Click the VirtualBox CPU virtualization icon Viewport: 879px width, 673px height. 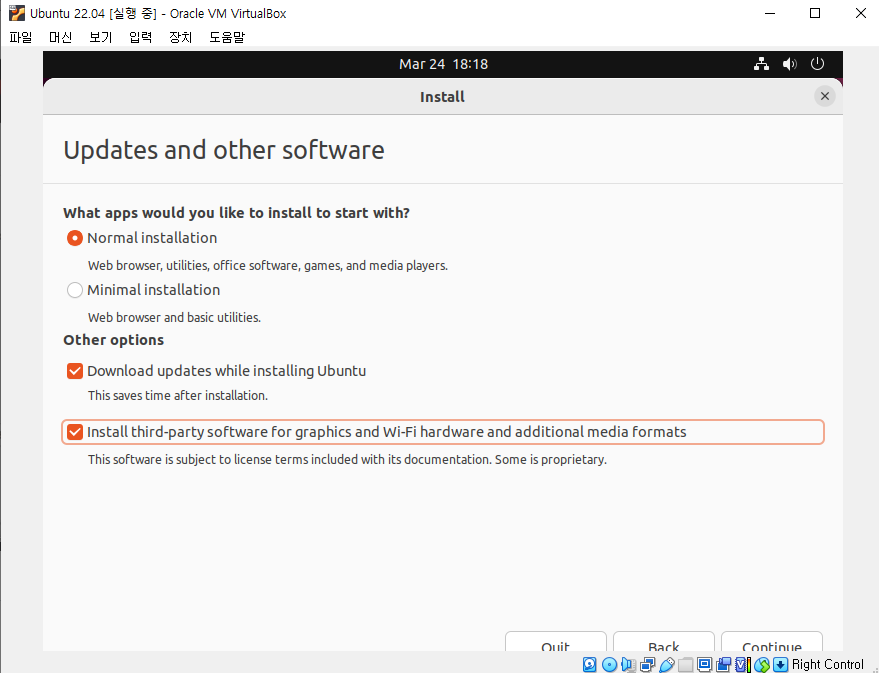pyautogui.click(x=742, y=665)
